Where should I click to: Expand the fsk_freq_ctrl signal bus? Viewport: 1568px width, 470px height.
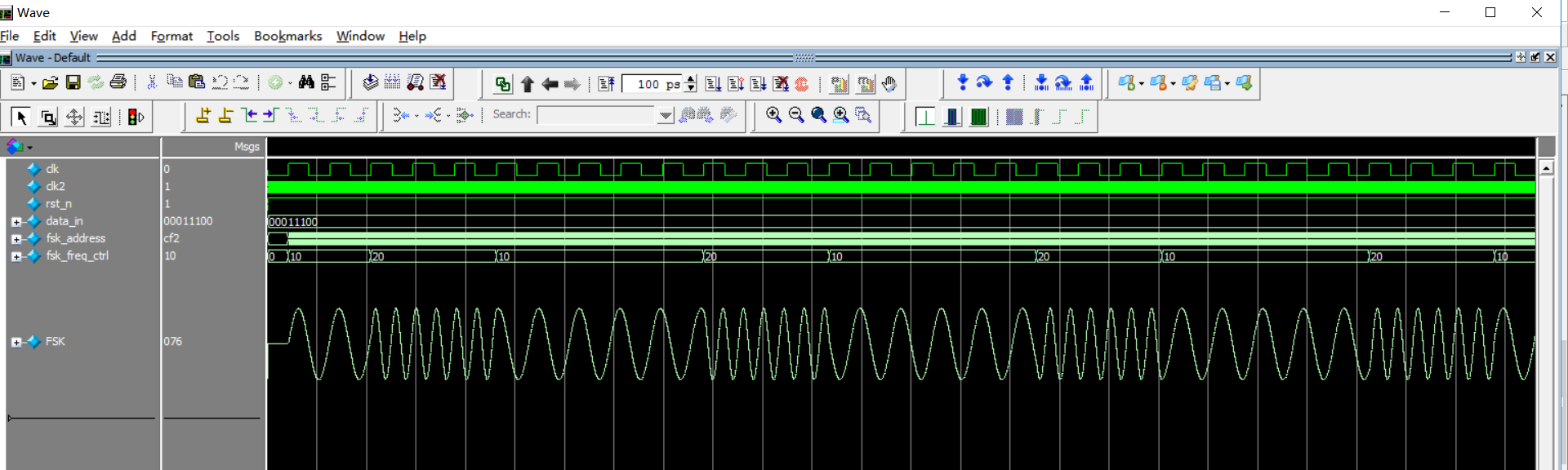point(16,256)
